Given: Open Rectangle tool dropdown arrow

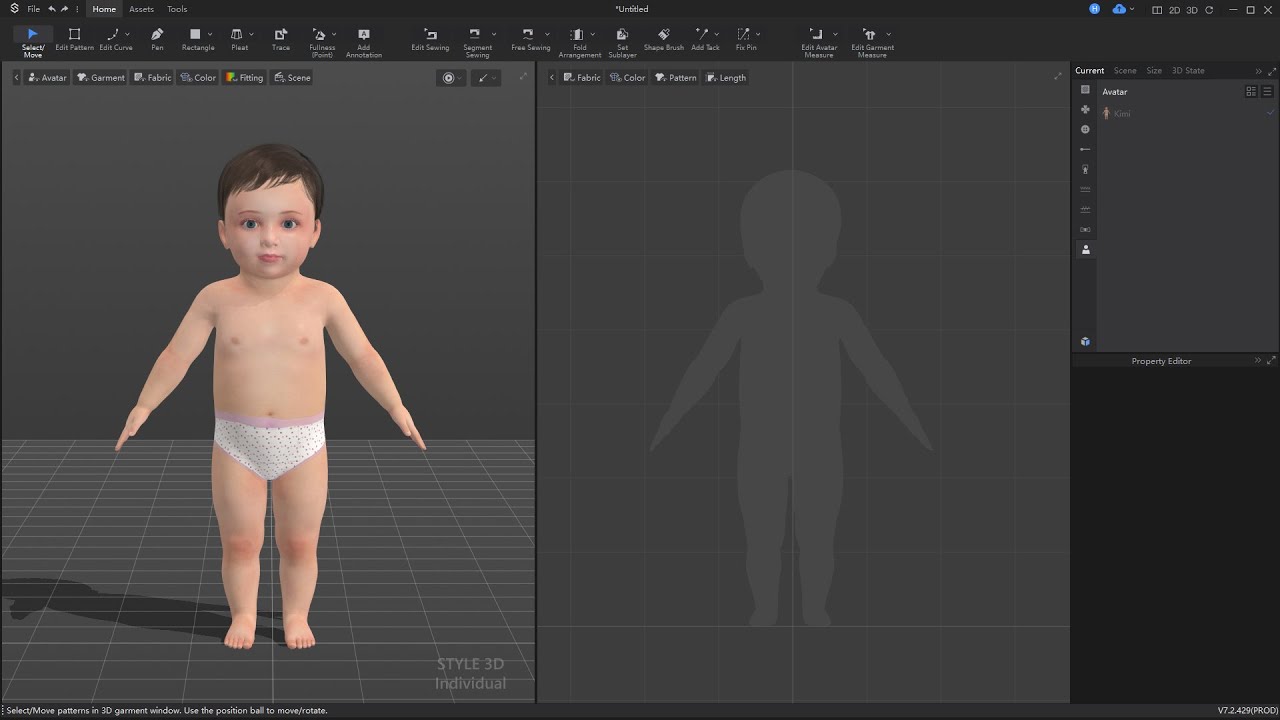Looking at the screenshot, I should [210, 34].
